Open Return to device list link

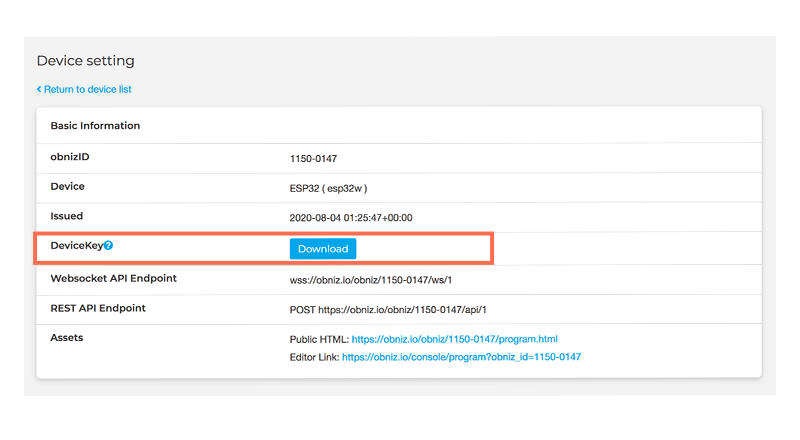tap(84, 89)
